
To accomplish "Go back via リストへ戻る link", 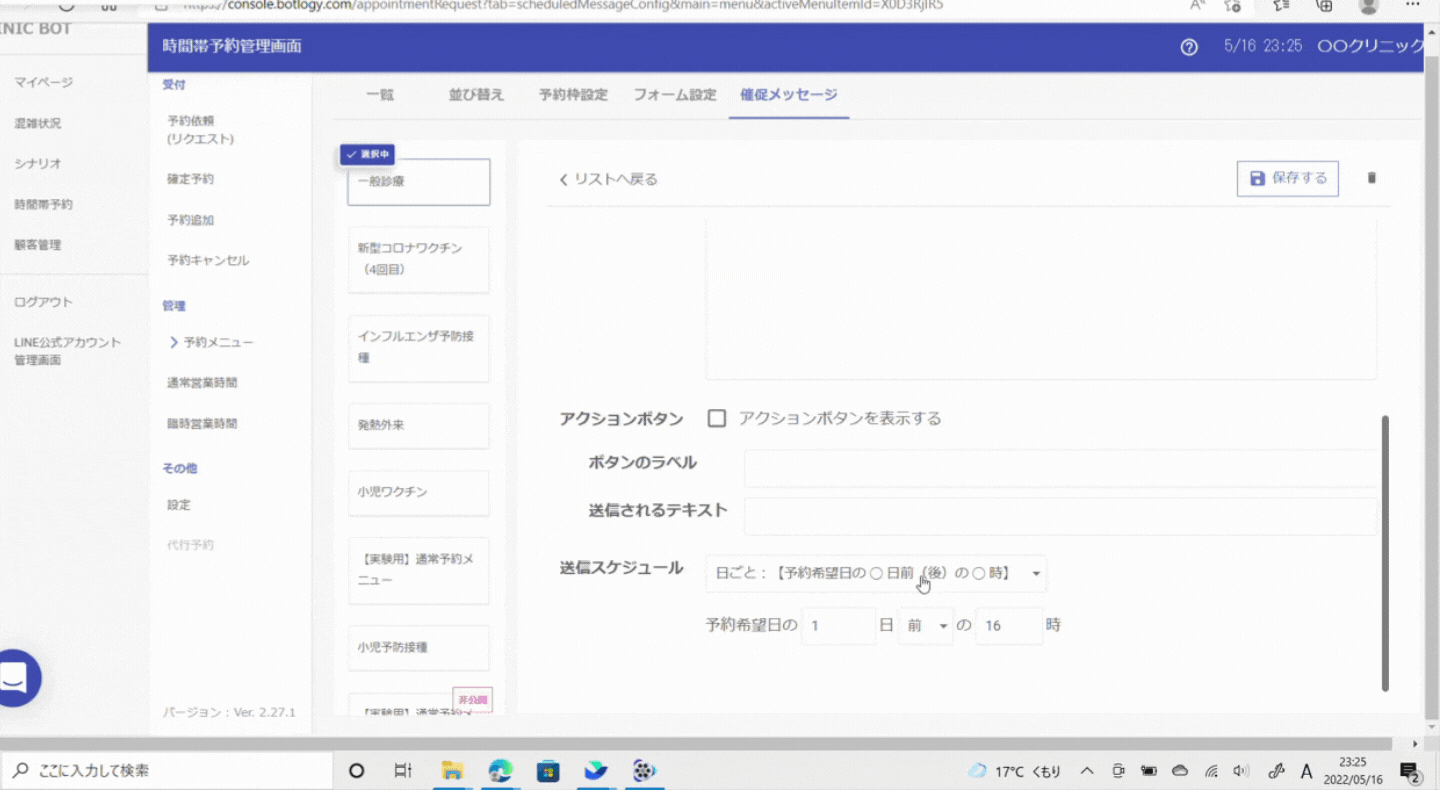I will (608, 179).
